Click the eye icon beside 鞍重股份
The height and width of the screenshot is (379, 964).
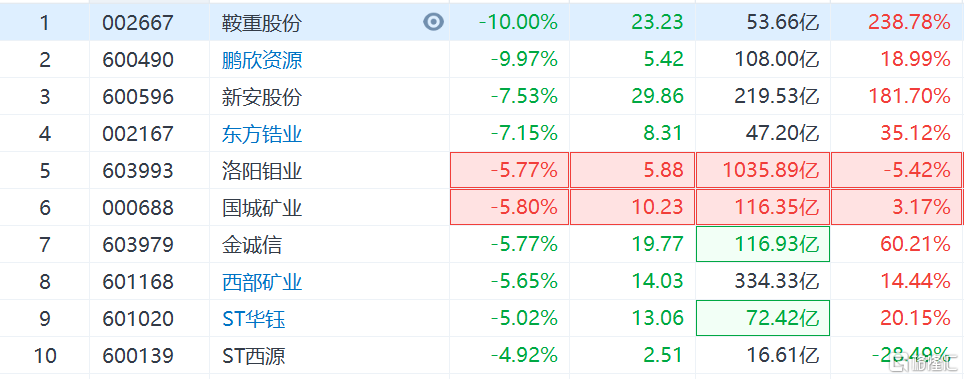tap(433, 23)
